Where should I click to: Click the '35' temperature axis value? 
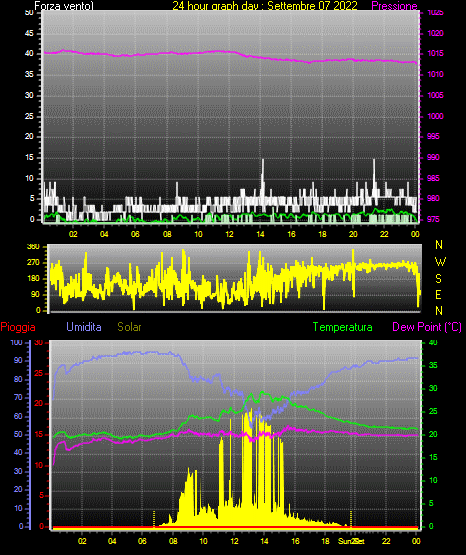coord(433,365)
